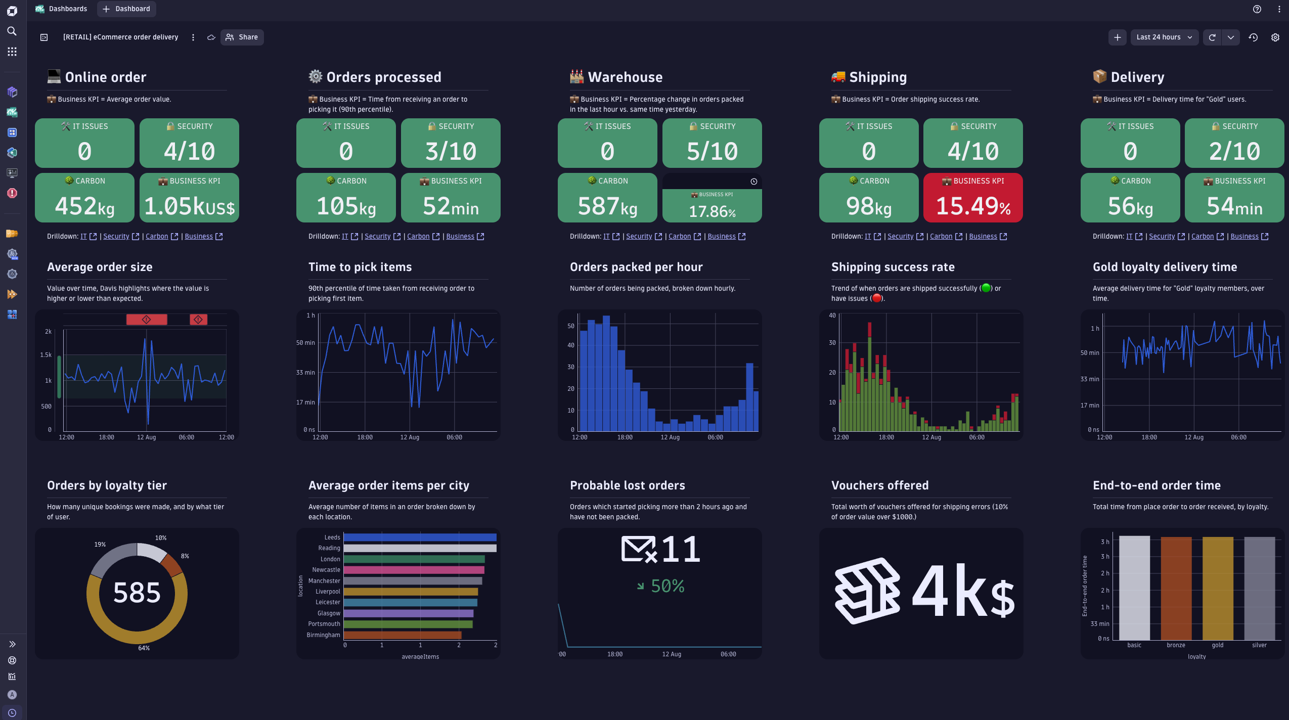Image resolution: width=1289 pixels, height=720 pixels.
Task: Add a panel with the plus icon
Action: [1117, 37]
